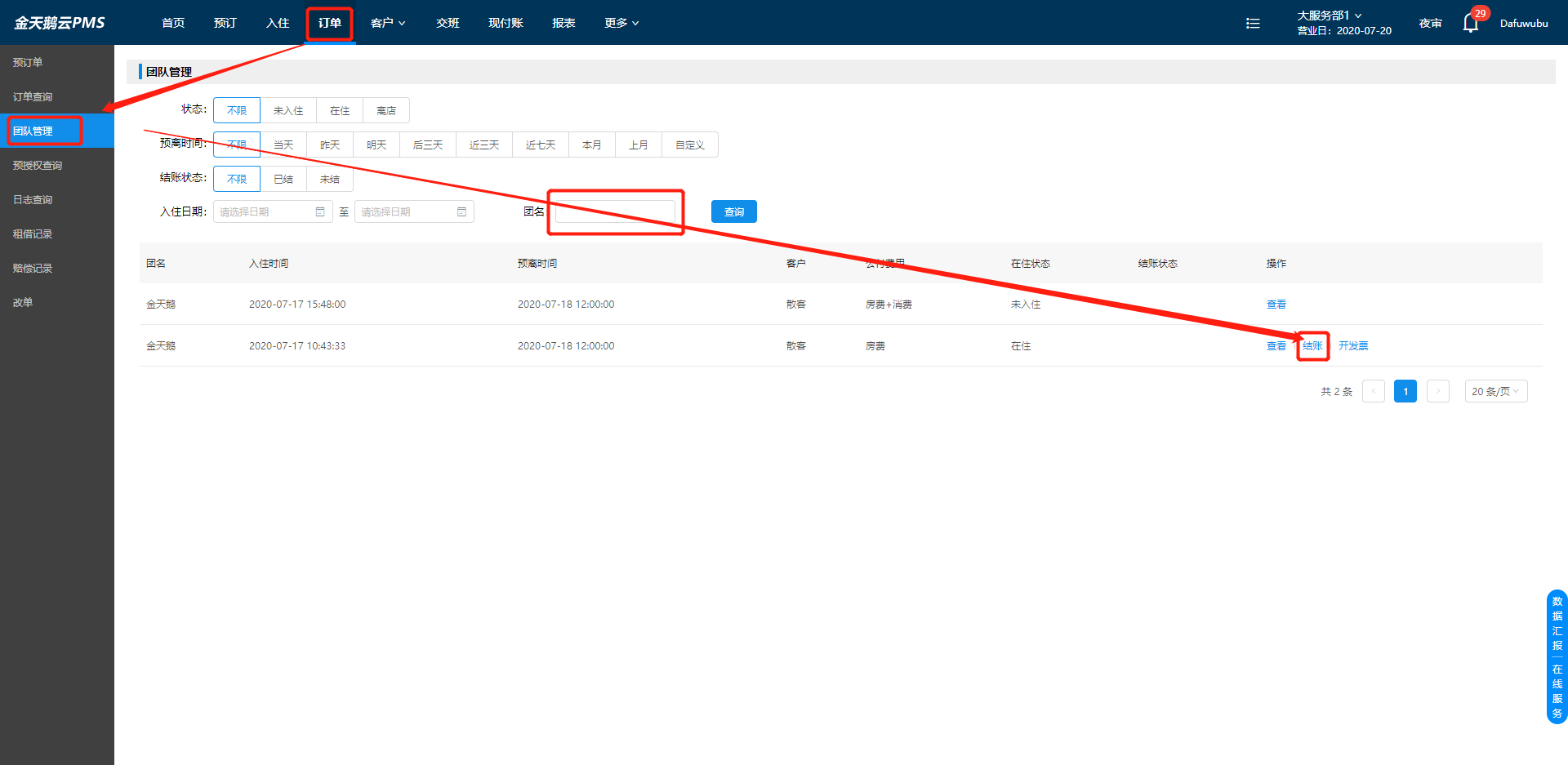Filter status by 未入住

pyautogui.click(x=288, y=111)
